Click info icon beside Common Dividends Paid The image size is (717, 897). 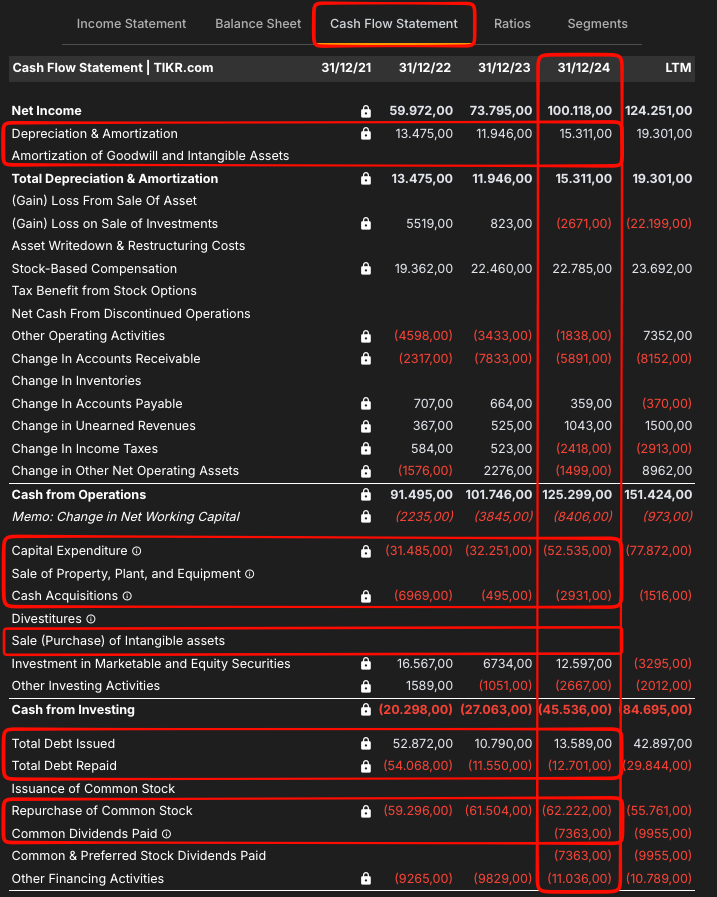(x=166, y=834)
